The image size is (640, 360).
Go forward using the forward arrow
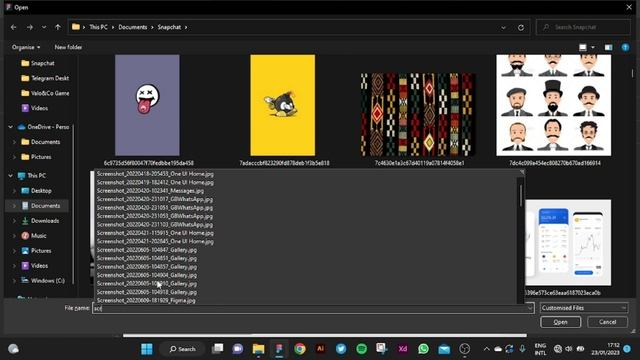(30, 27)
